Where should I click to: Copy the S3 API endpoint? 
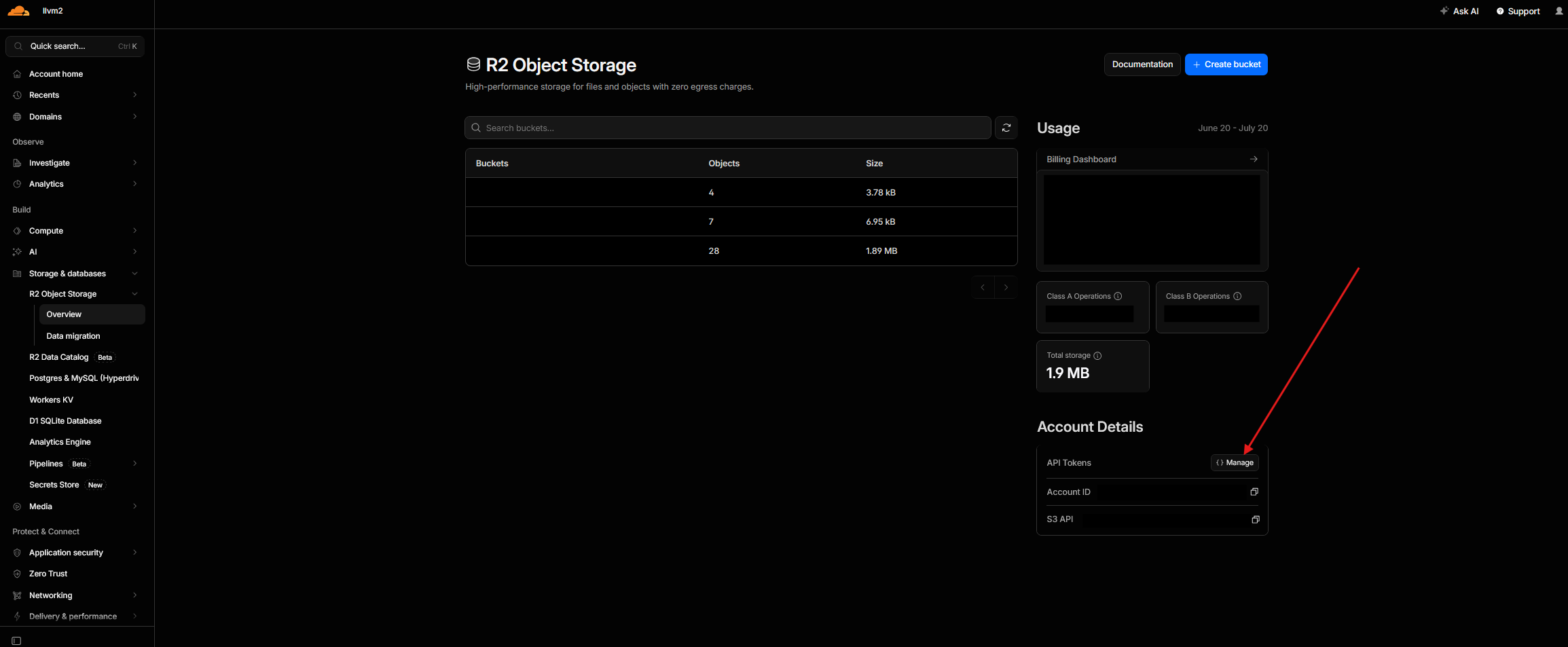(1255, 519)
